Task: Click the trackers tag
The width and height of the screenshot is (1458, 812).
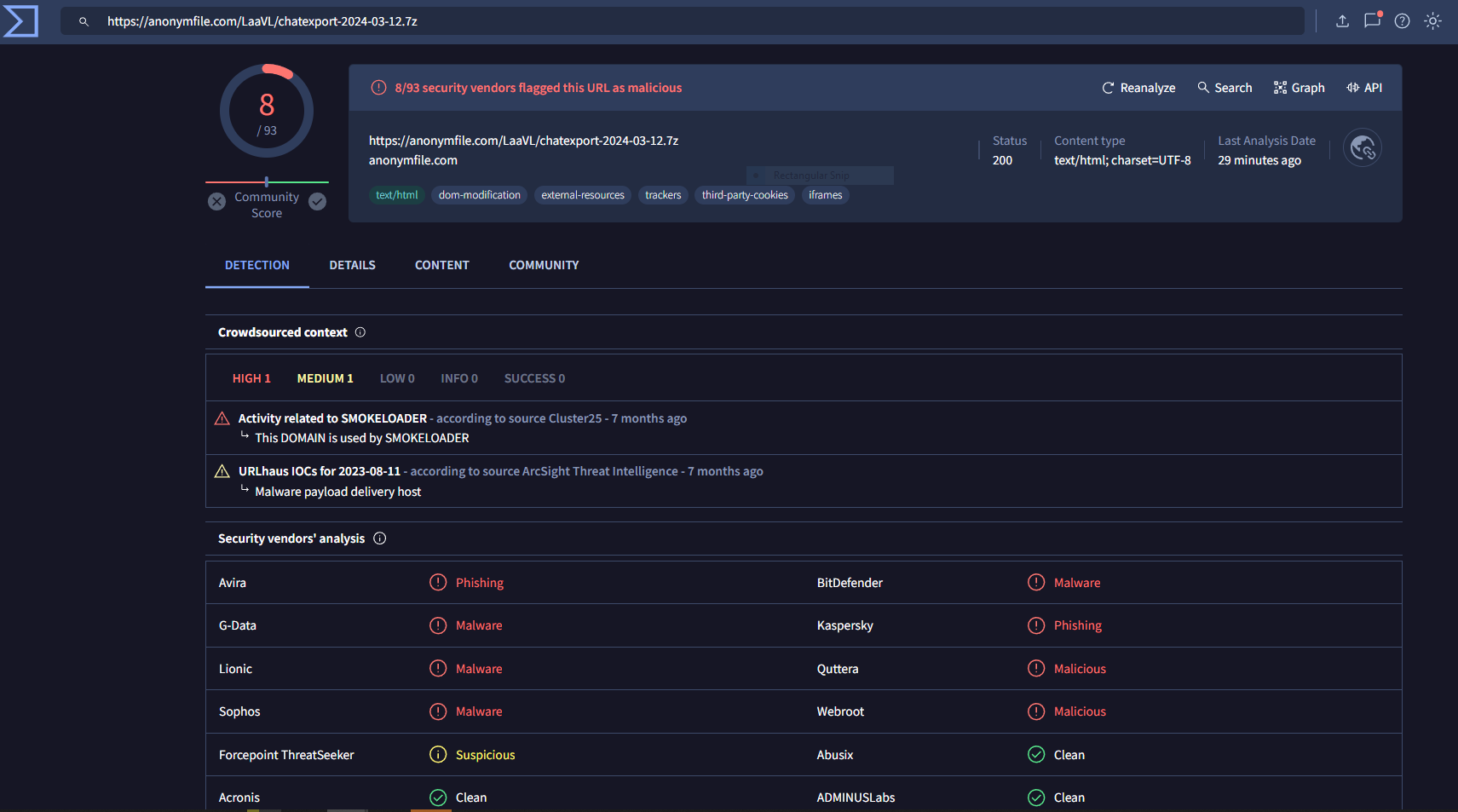Action: click(x=663, y=195)
